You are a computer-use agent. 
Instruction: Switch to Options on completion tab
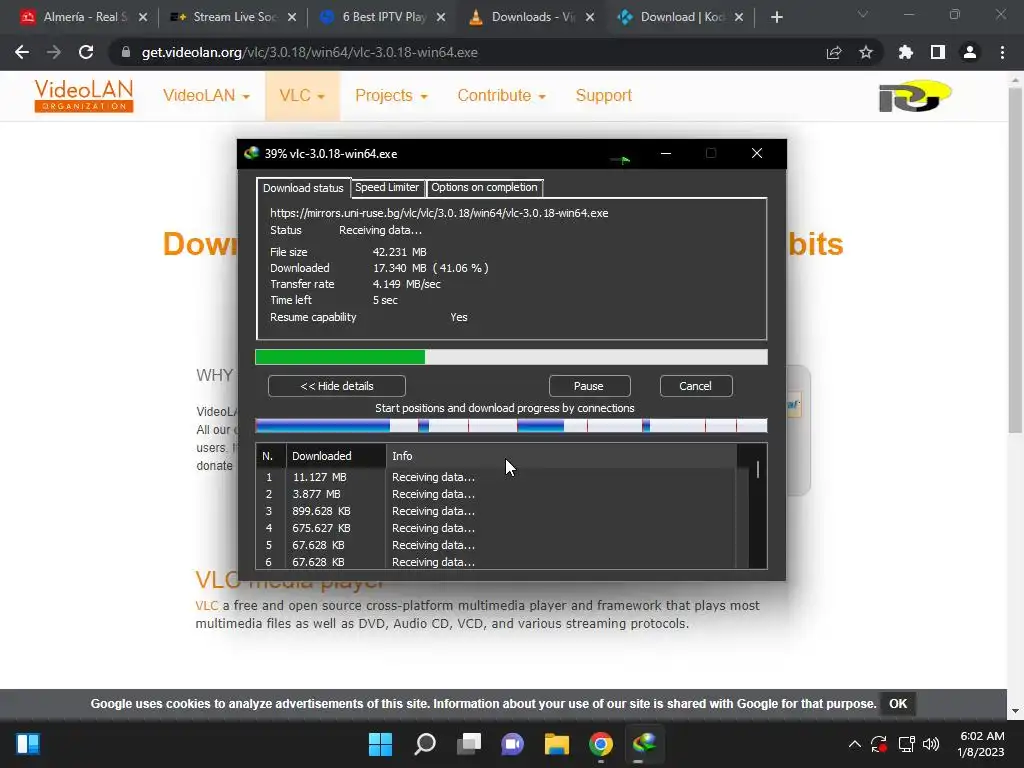[x=484, y=187]
